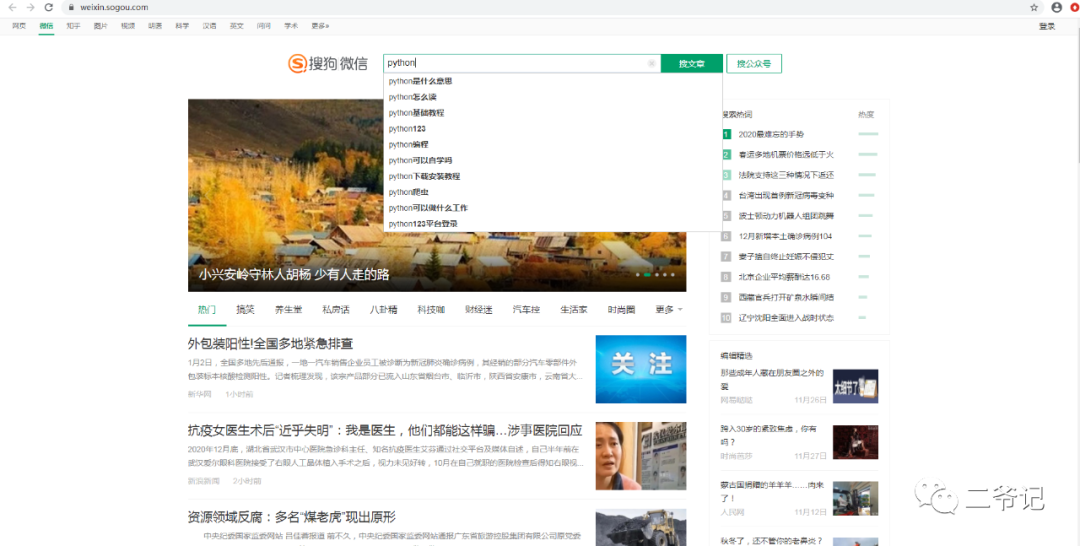This screenshot has width=1080, height=546.
Task: Click the browser back arrow
Action: coord(12,7)
